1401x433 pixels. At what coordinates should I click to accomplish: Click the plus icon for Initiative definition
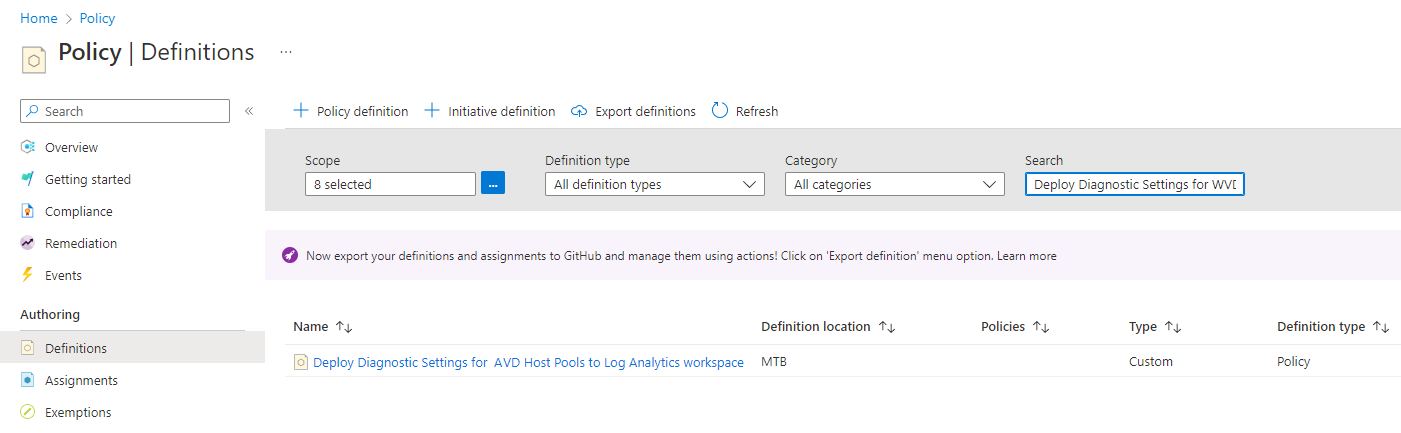[432, 111]
